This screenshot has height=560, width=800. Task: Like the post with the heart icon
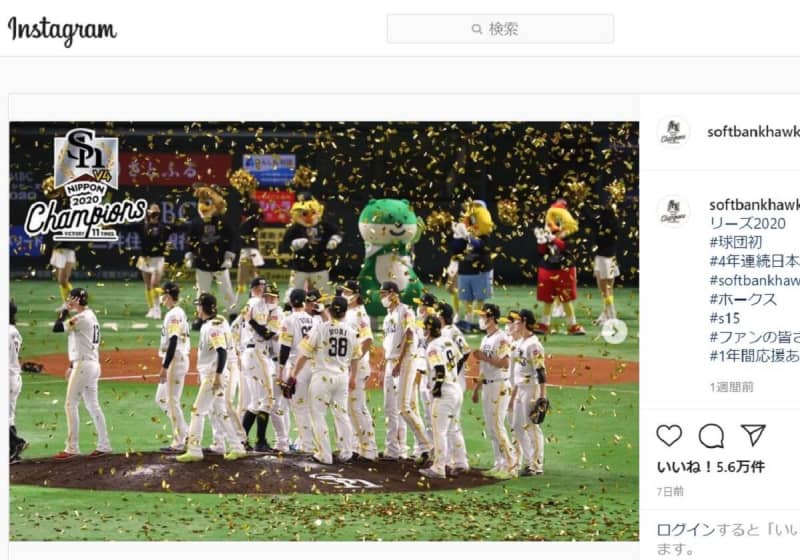pos(669,436)
